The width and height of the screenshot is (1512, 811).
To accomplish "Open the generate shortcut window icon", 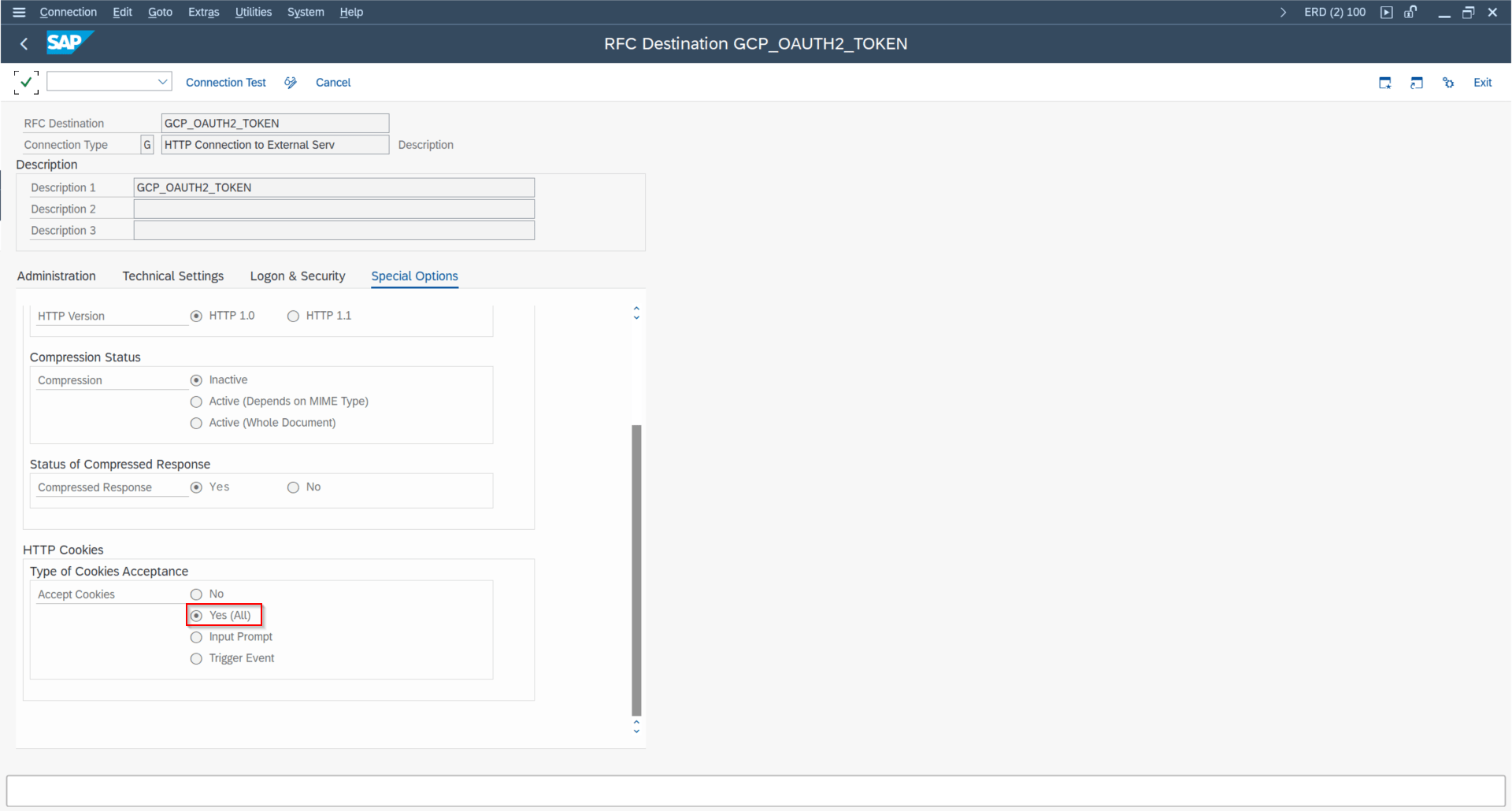I will tap(1417, 83).
